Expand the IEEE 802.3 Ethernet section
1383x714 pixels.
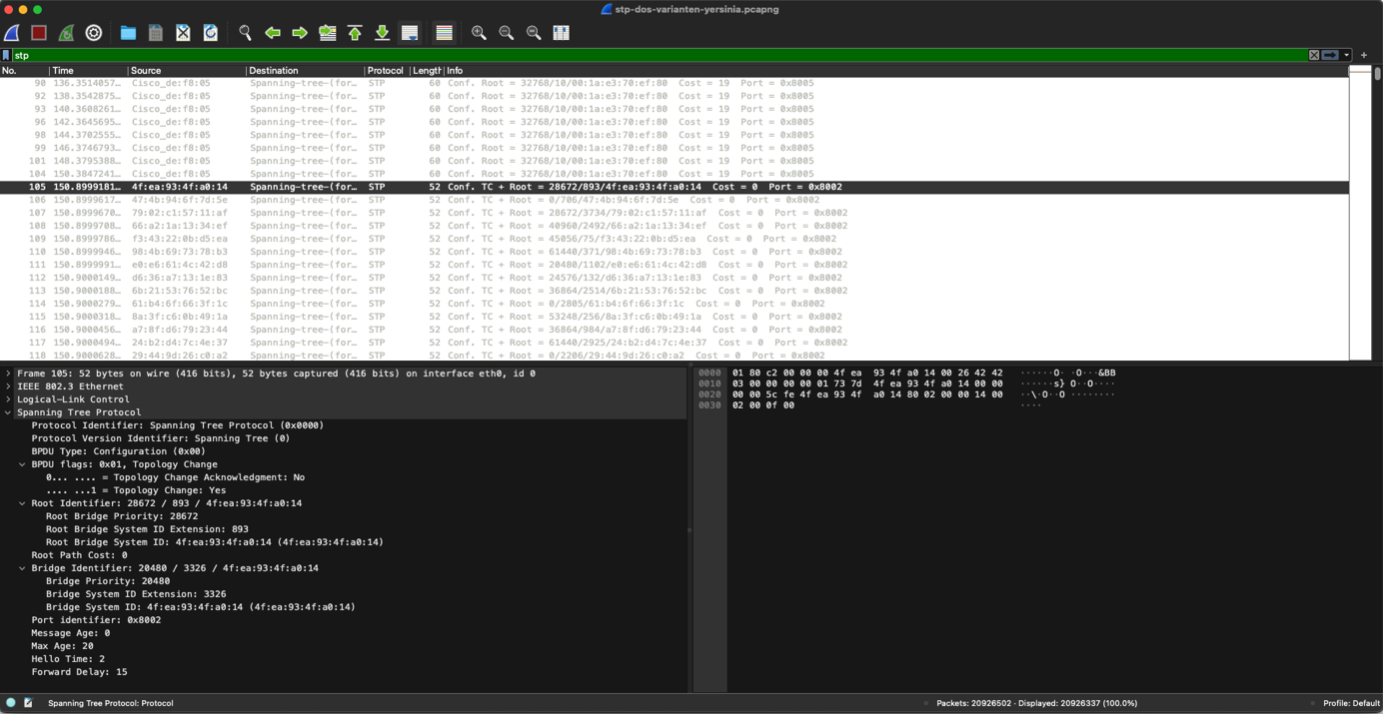tap(10, 386)
